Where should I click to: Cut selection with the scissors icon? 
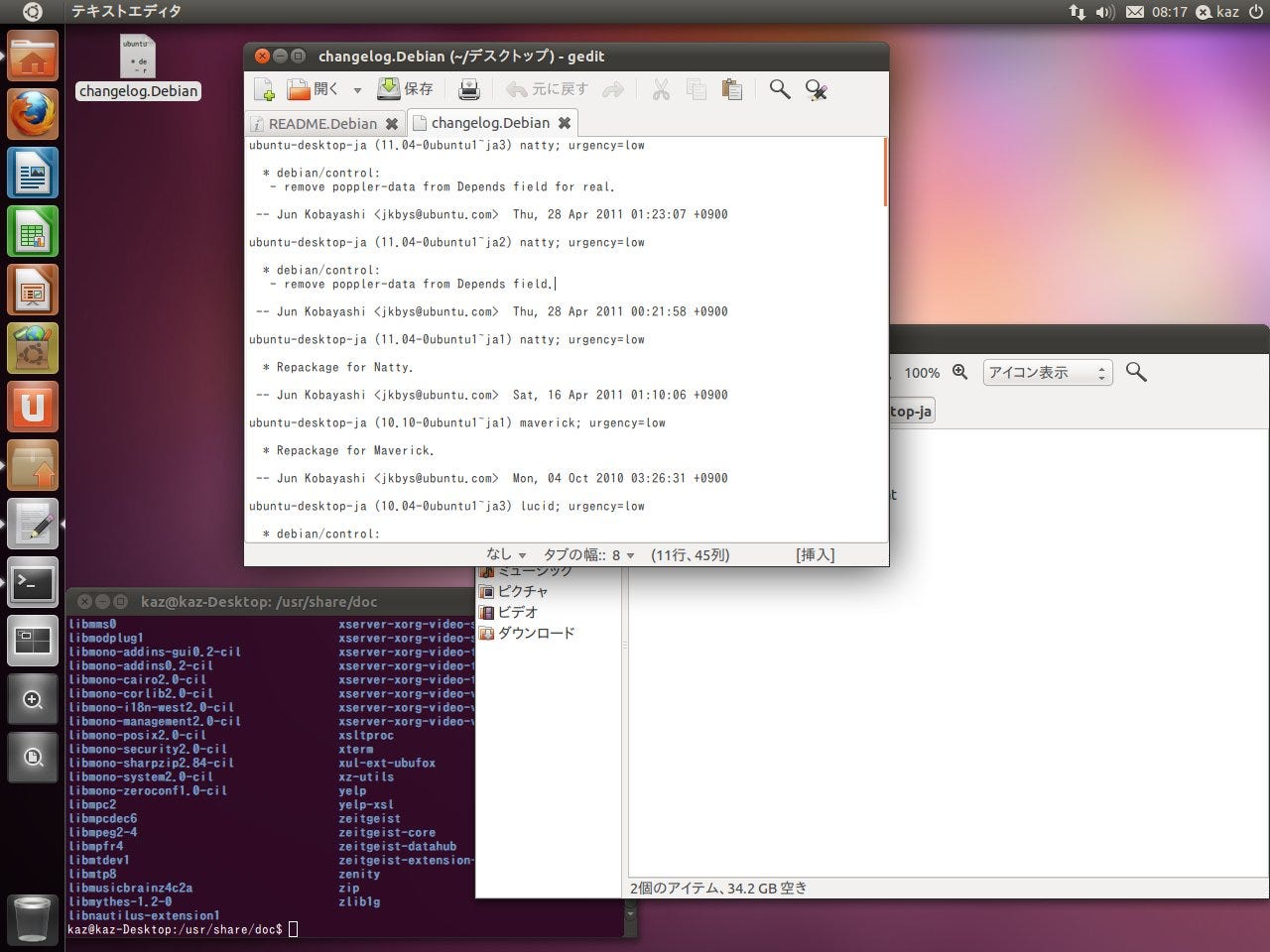(x=661, y=90)
